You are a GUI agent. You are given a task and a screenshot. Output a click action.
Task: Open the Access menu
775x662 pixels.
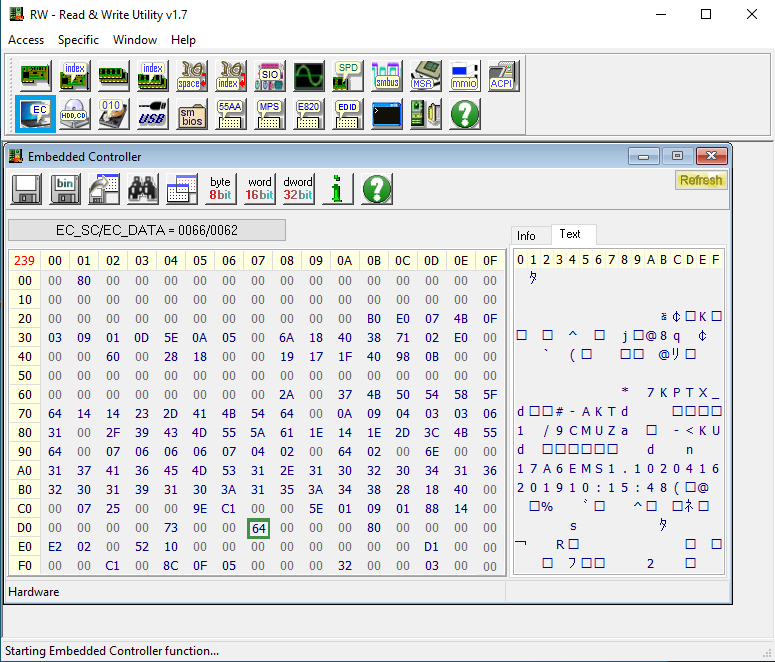[26, 40]
